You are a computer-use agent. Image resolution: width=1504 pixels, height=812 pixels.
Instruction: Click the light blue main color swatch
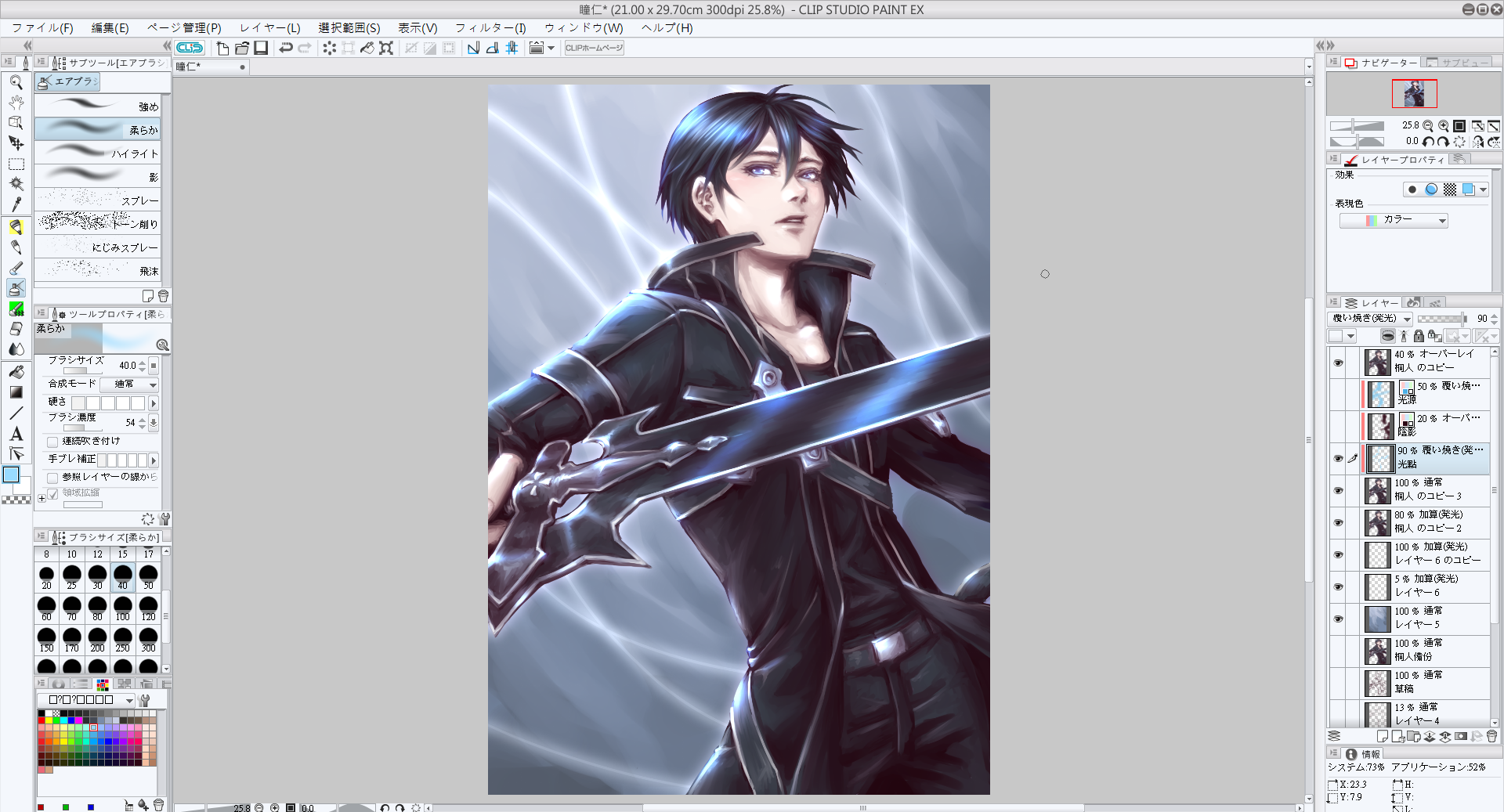11,475
